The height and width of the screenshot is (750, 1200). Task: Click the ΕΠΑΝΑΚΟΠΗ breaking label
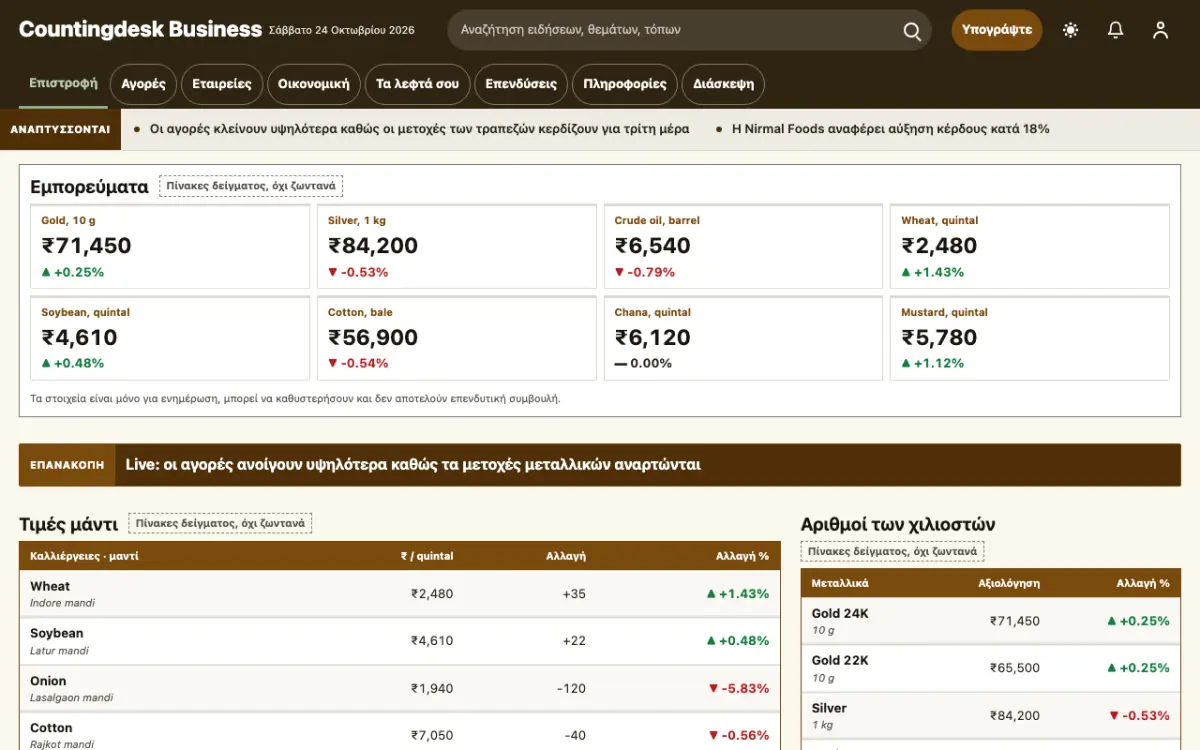pos(67,465)
